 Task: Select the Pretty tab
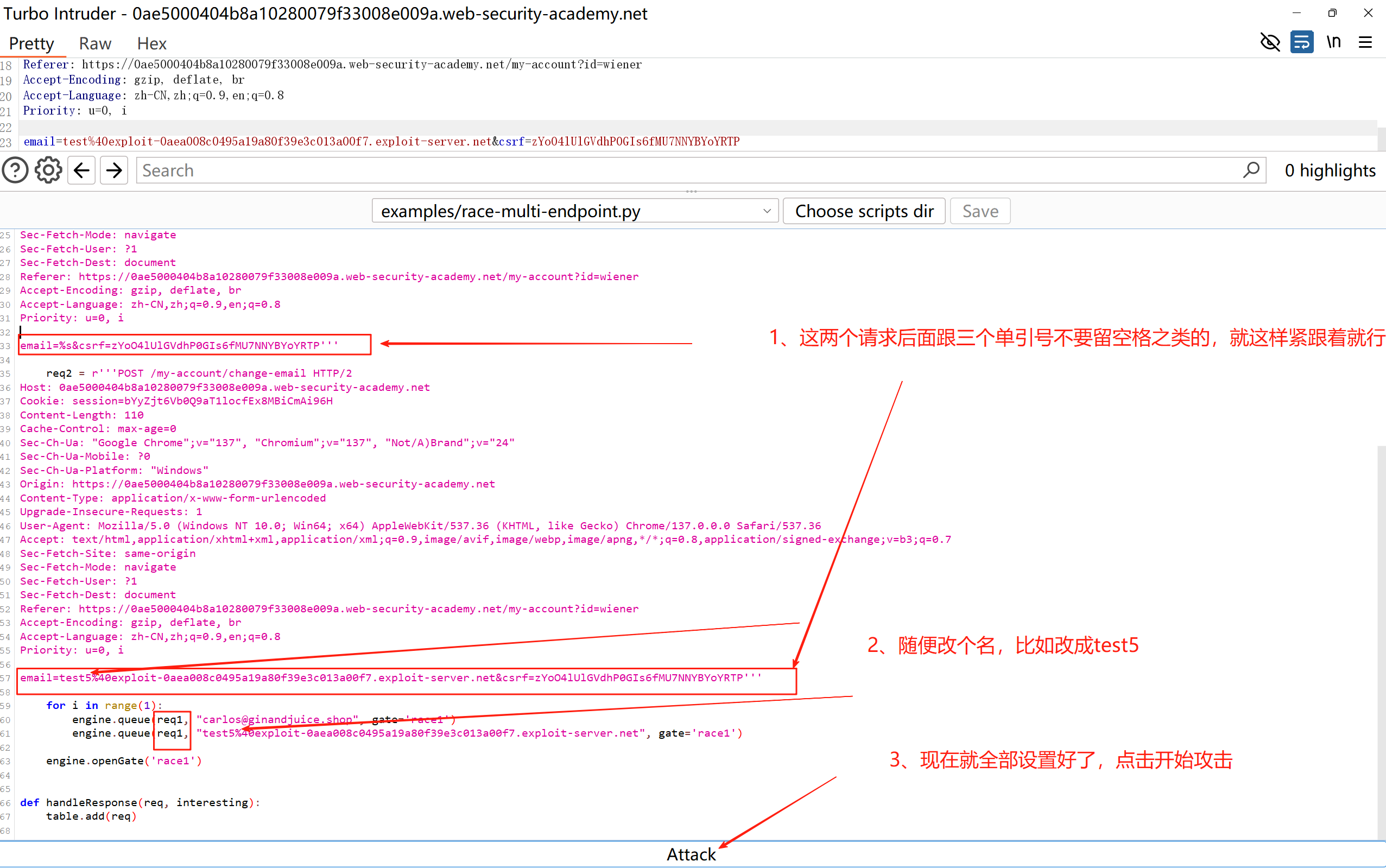pyautogui.click(x=31, y=43)
